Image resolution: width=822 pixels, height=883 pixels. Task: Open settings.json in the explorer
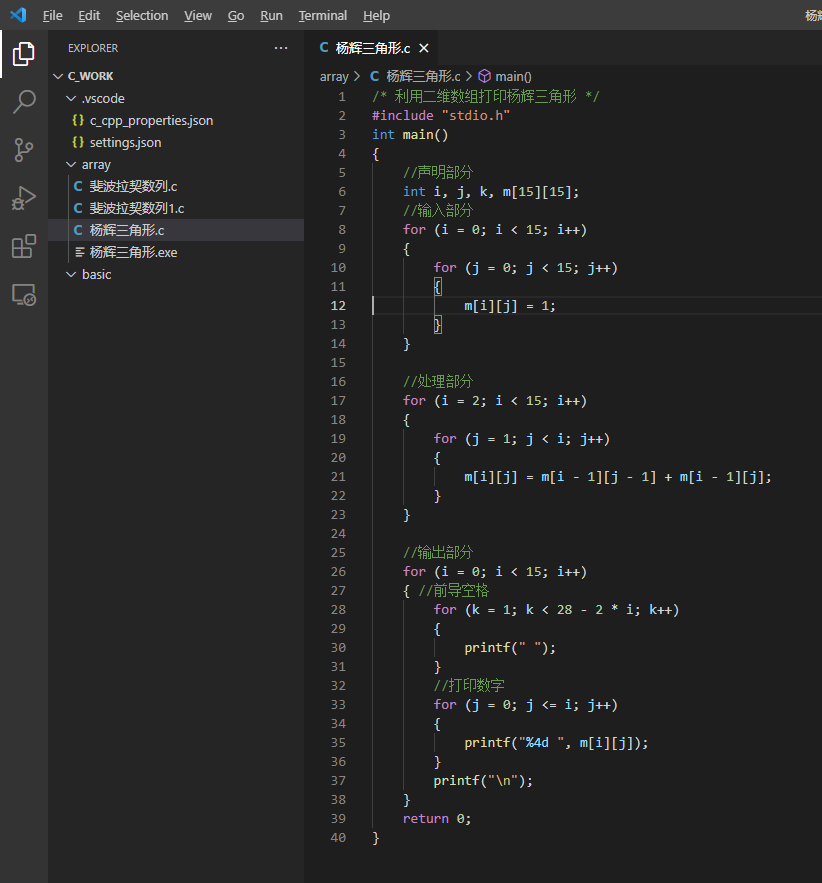(176, 142)
